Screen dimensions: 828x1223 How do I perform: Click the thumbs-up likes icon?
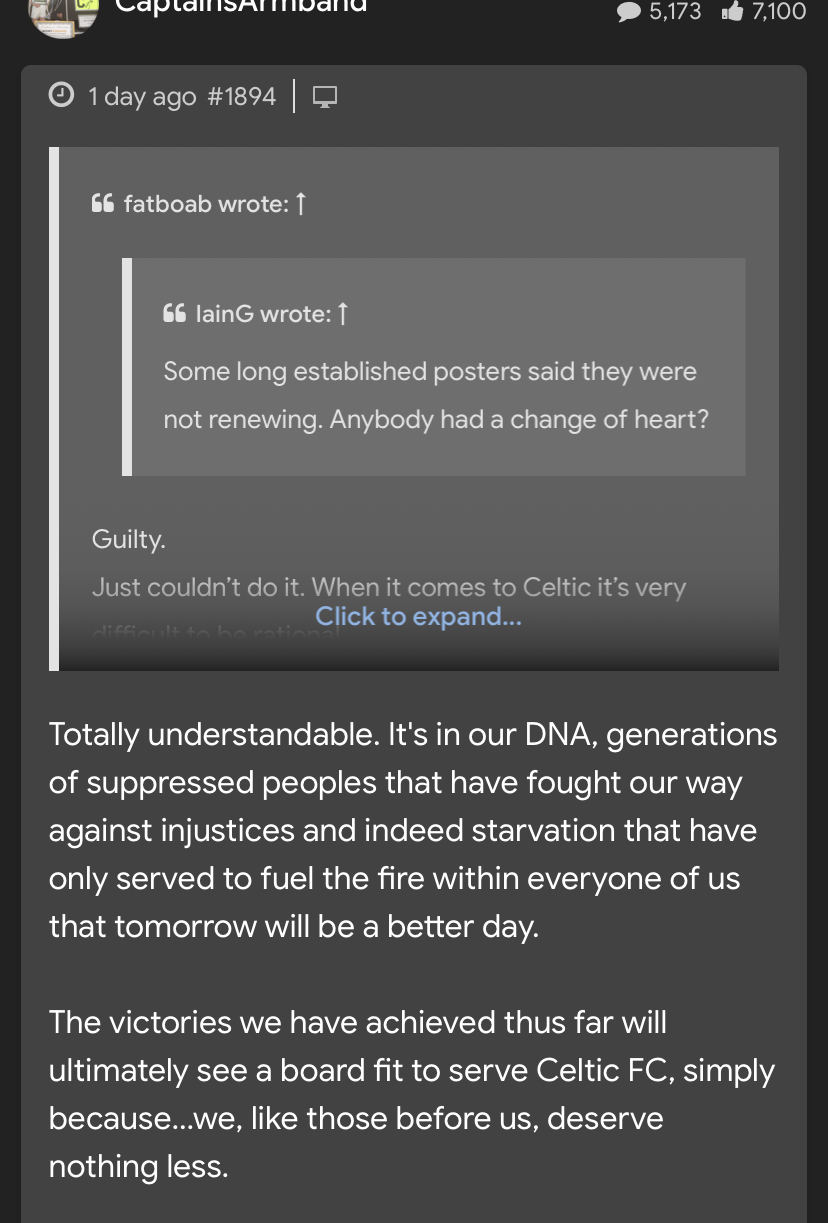[732, 12]
